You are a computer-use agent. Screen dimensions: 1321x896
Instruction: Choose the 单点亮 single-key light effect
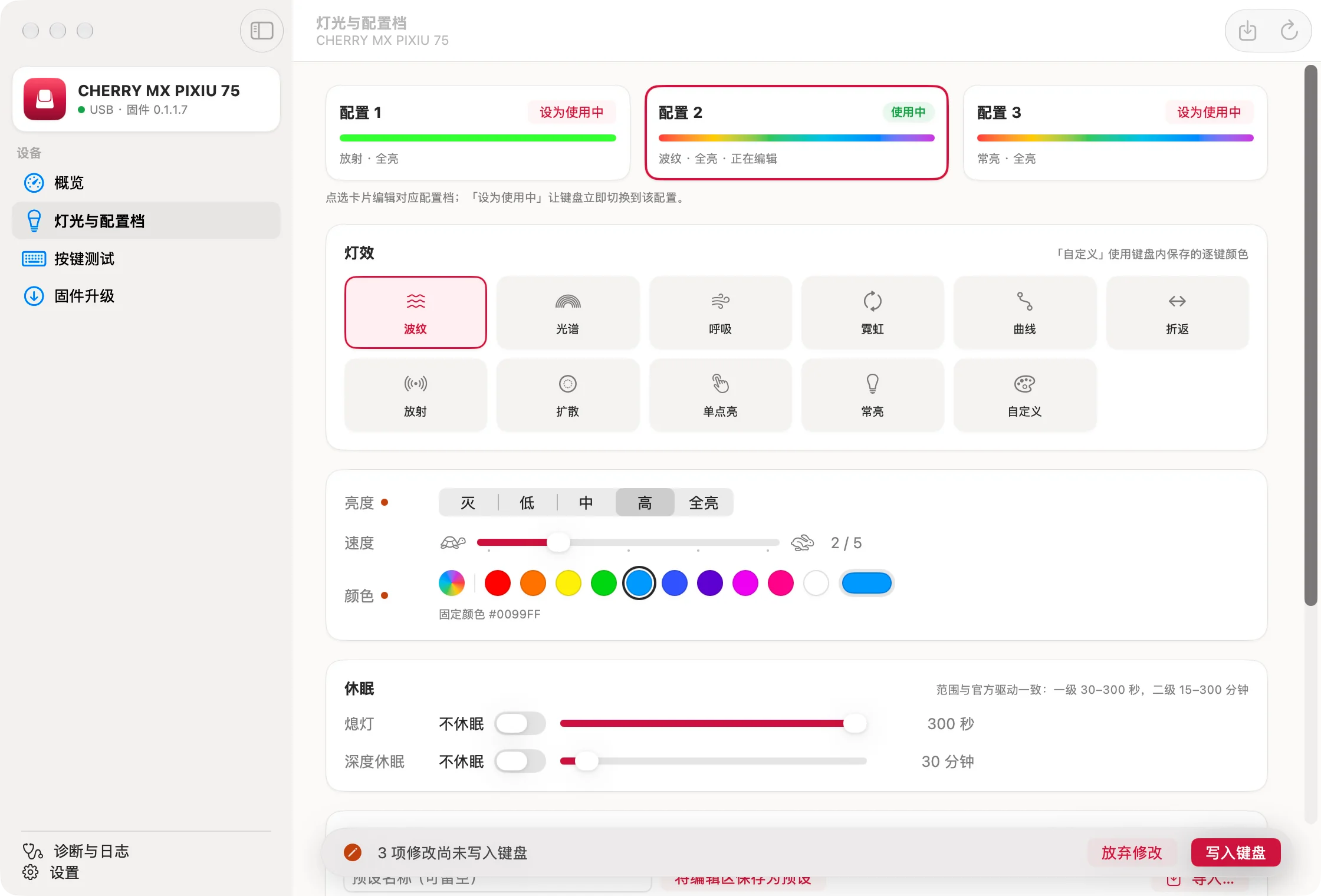720,395
